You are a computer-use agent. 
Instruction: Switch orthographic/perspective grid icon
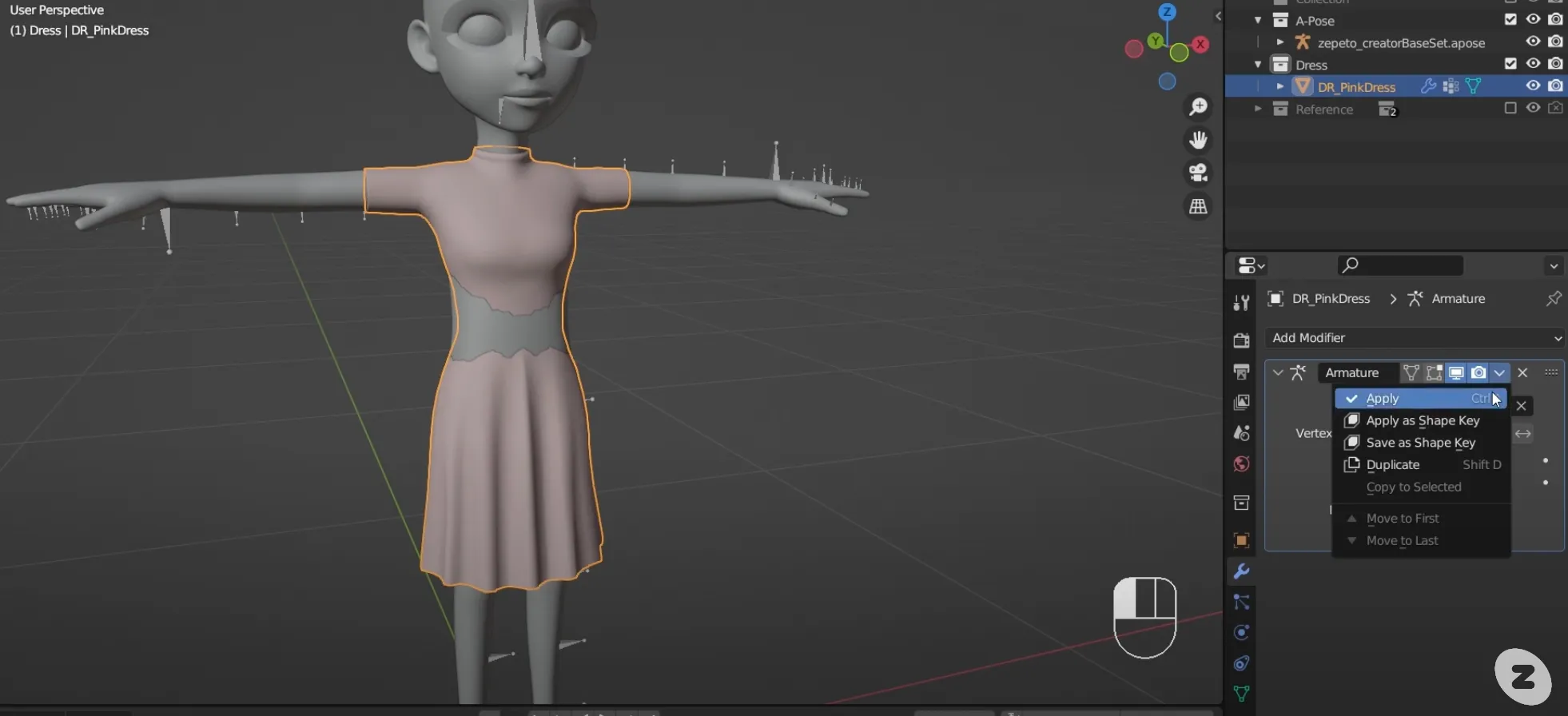click(x=1198, y=206)
